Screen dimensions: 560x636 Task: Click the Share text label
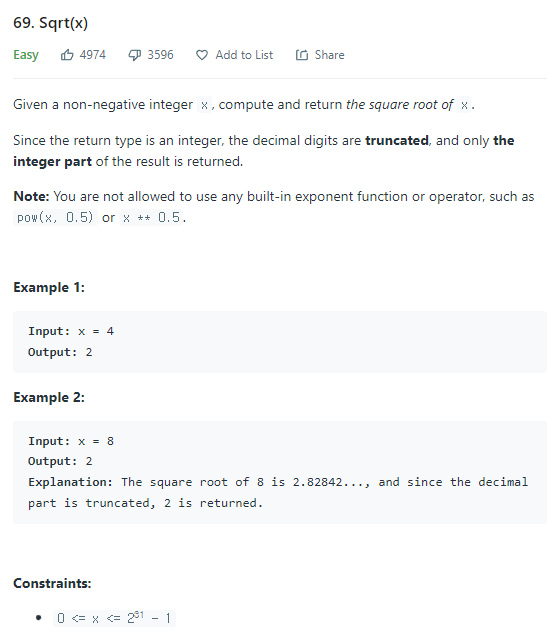[x=330, y=55]
